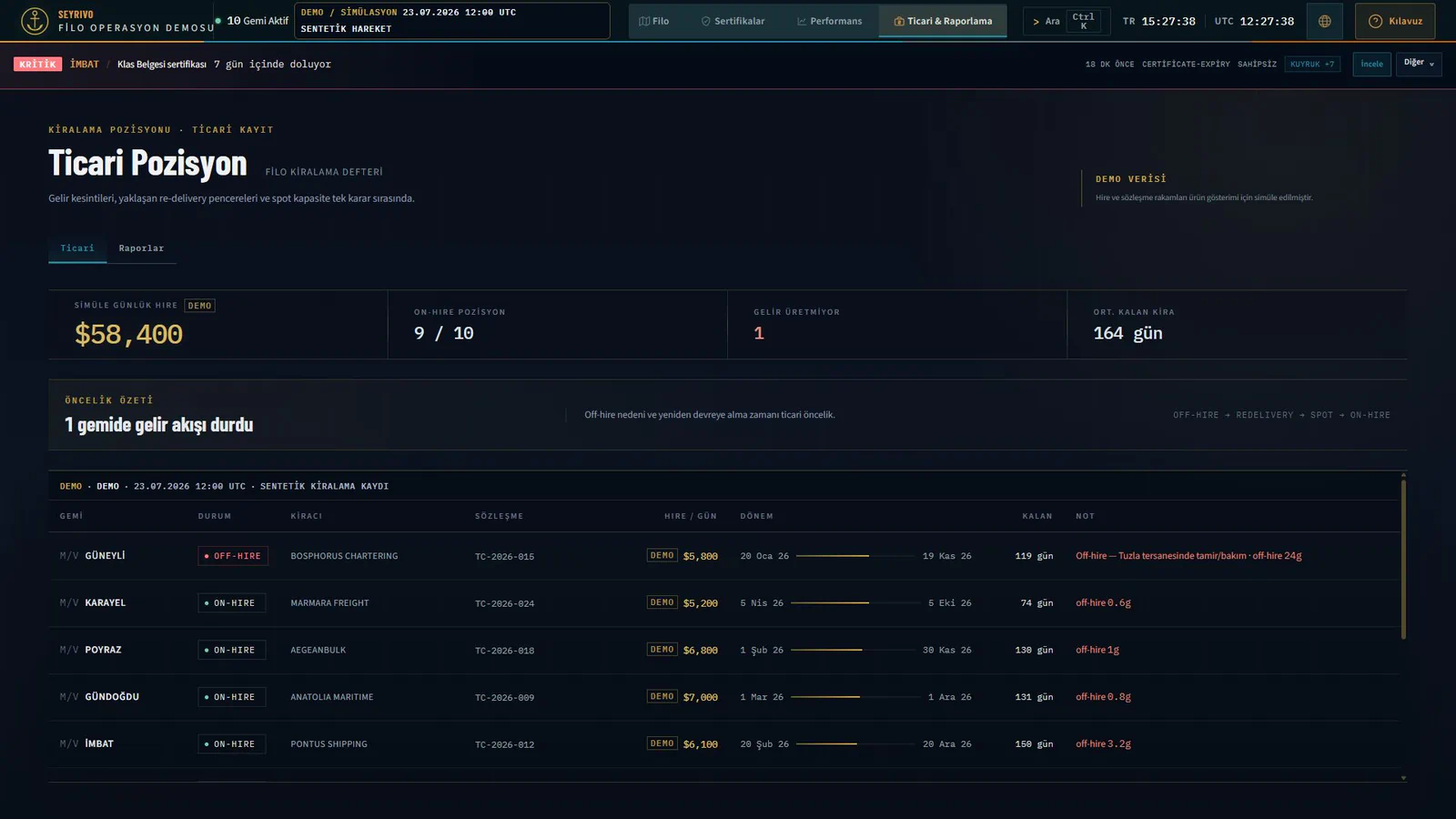Image resolution: width=1456 pixels, height=819 pixels.
Task: Expand the Diğer dropdown
Action: click(1419, 64)
